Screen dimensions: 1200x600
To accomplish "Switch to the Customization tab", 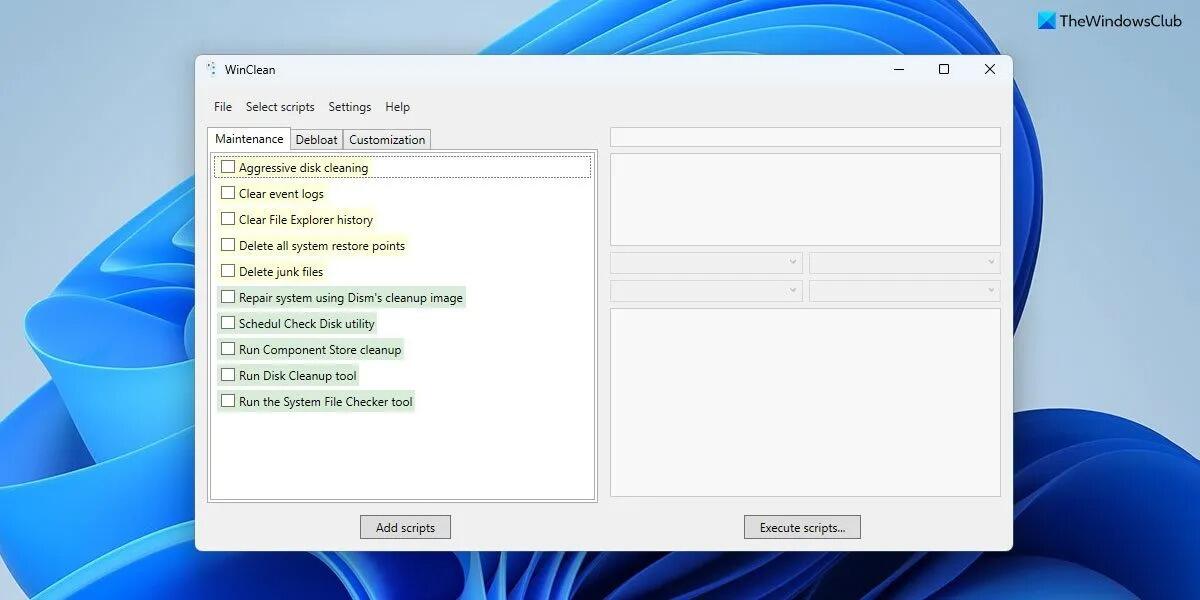I will click(x=387, y=139).
